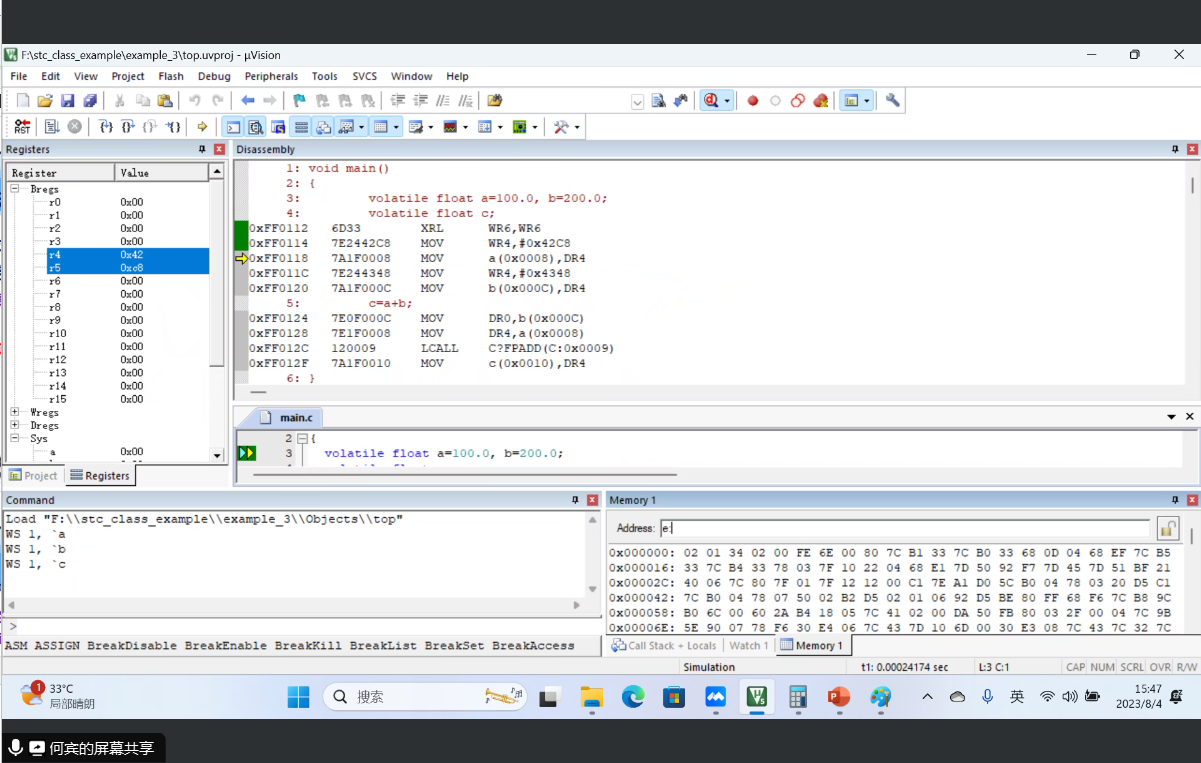Click the Step into icon
The height and width of the screenshot is (763, 1201).
click(x=105, y=127)
